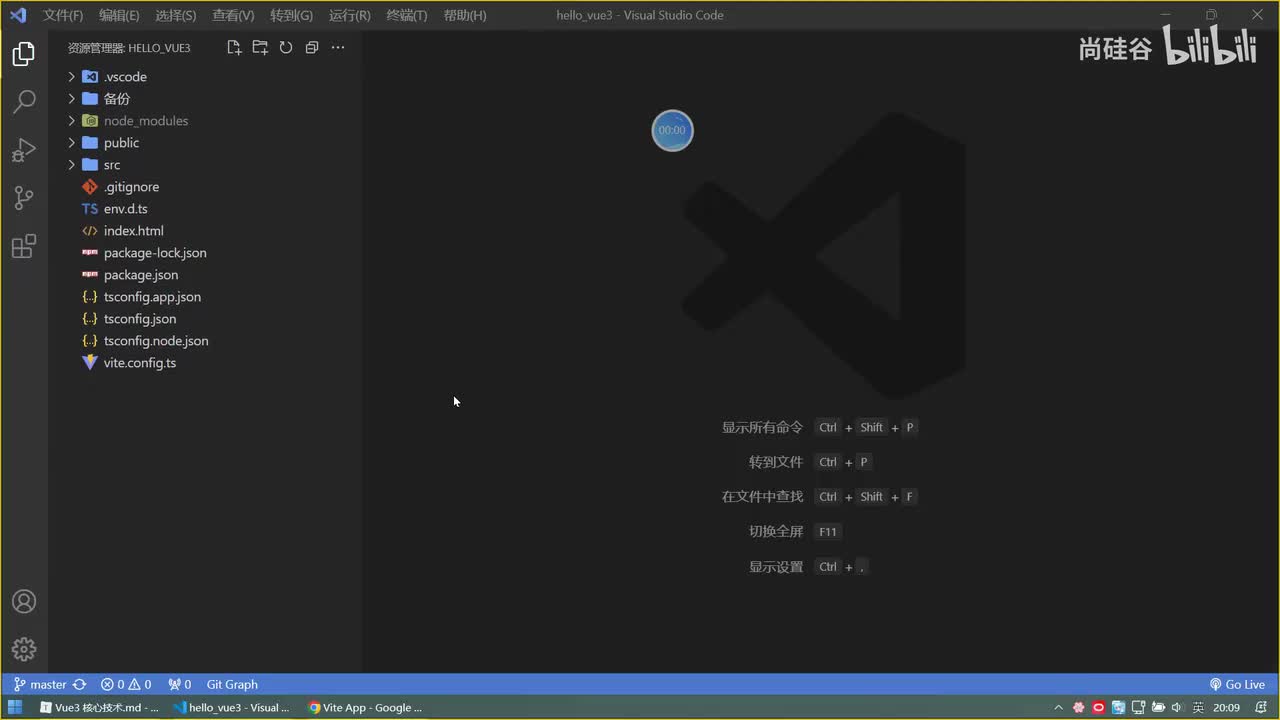
Task: Expand the 备份 folder chevron
Action: pyautogui.click(x=72, y=99)
